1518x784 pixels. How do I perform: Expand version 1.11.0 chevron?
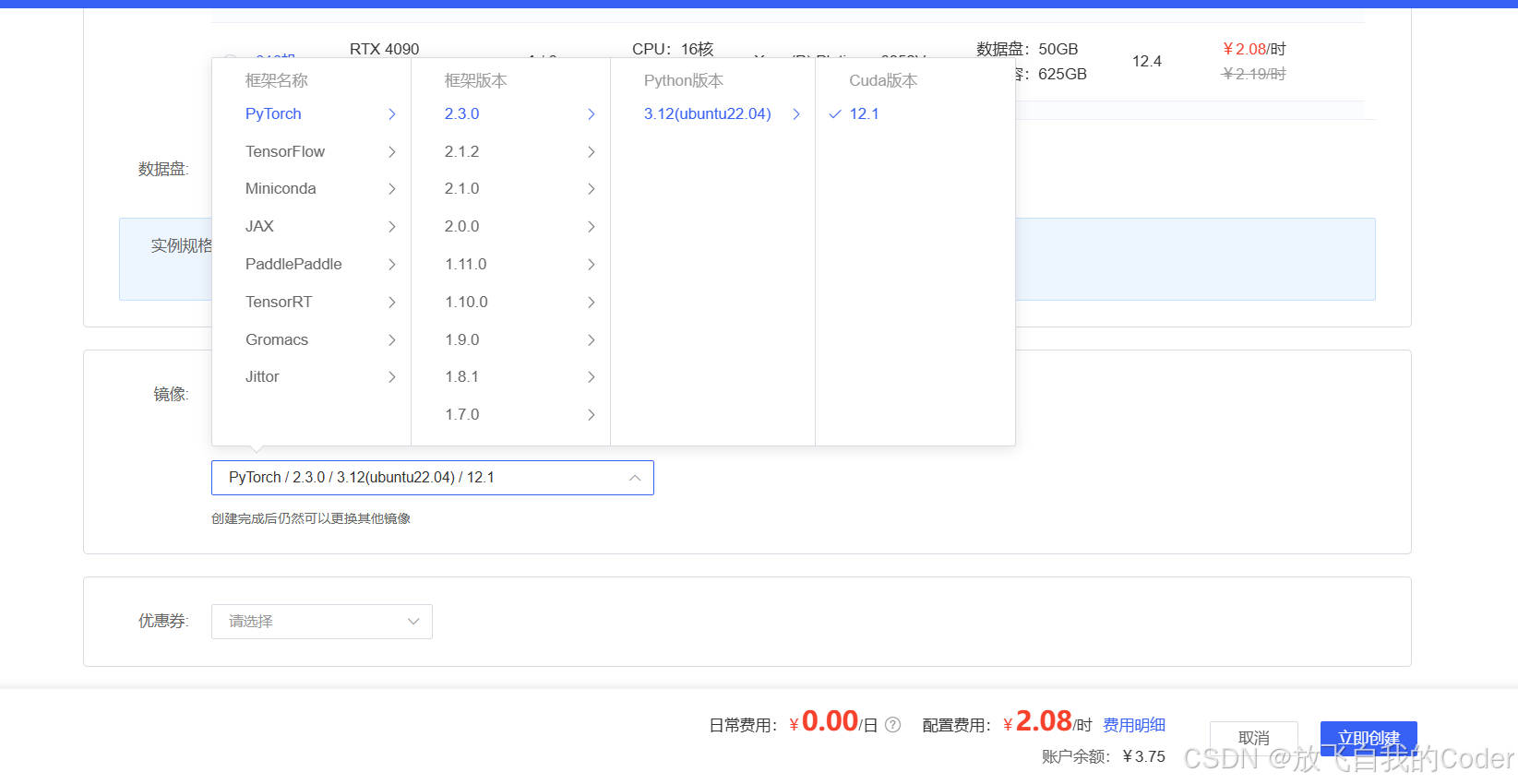[x=592, y=264]
